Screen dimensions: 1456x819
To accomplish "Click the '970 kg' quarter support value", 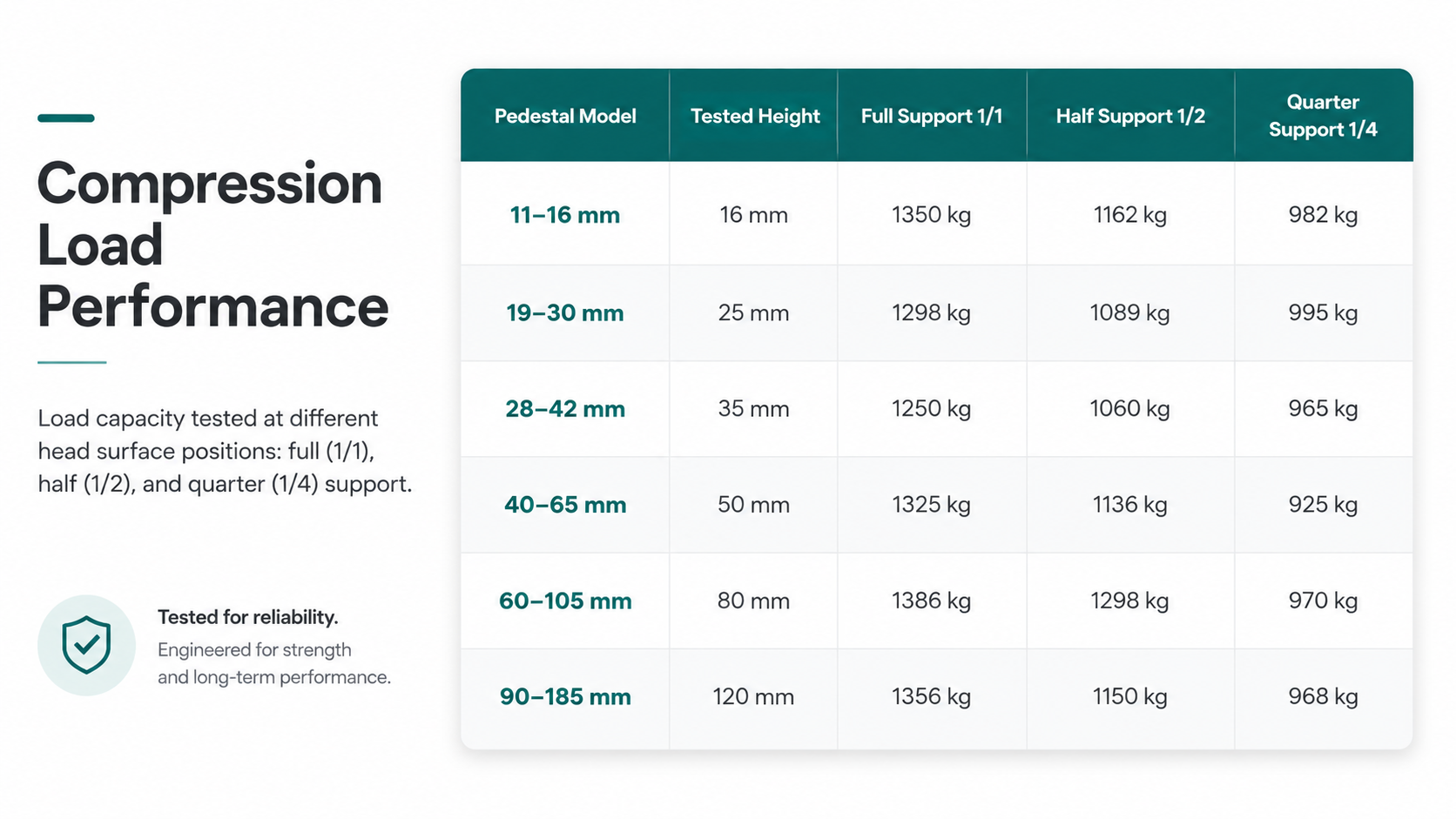I will [x=1323, y=601].
